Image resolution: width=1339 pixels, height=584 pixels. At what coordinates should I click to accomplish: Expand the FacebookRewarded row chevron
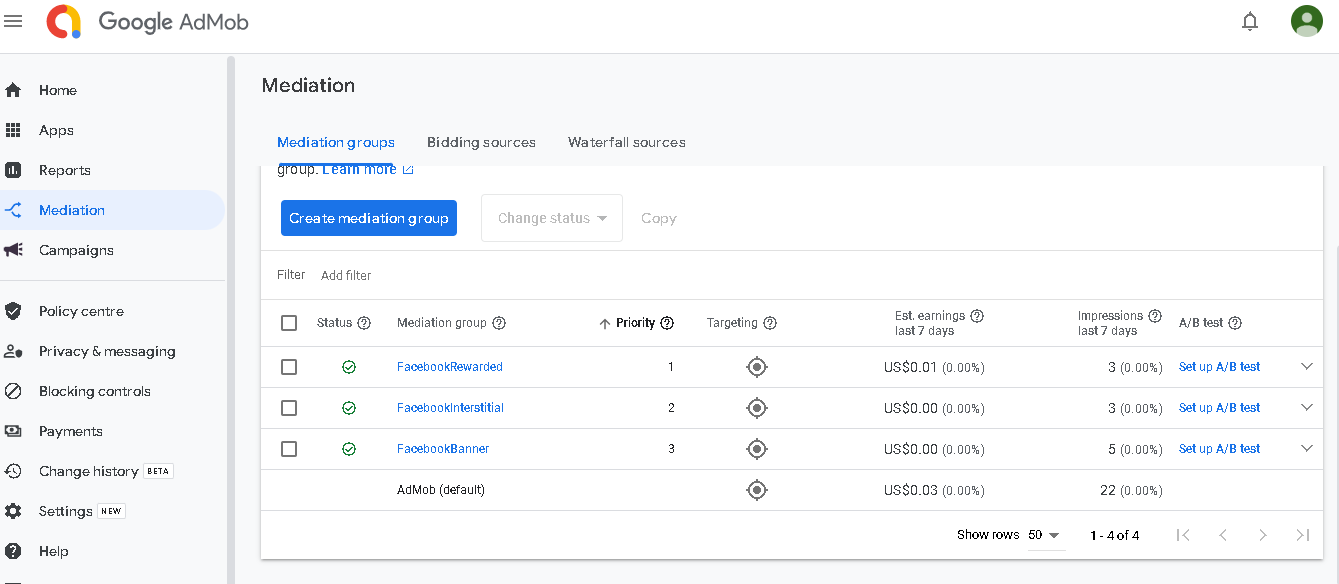(x=1306, y=367)
